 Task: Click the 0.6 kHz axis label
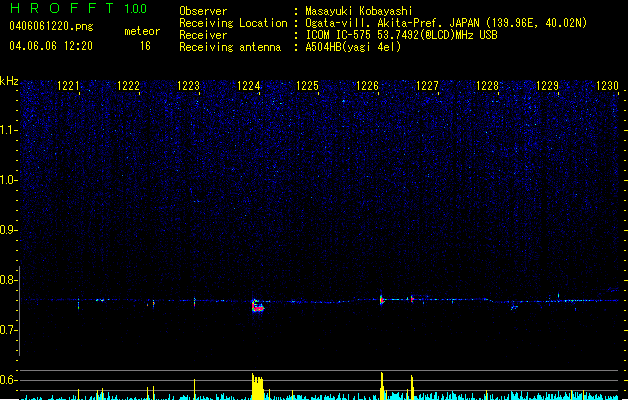click(8, 380)
